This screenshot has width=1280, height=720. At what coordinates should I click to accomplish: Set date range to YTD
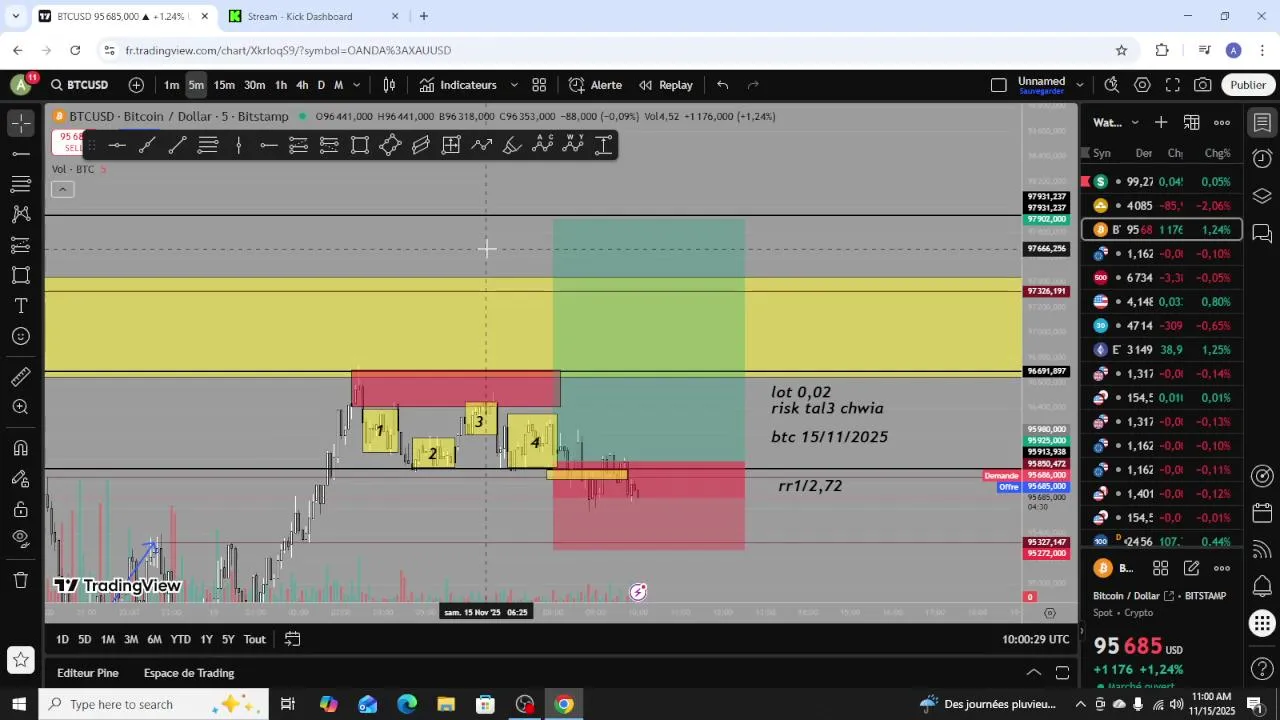point(180,639)
